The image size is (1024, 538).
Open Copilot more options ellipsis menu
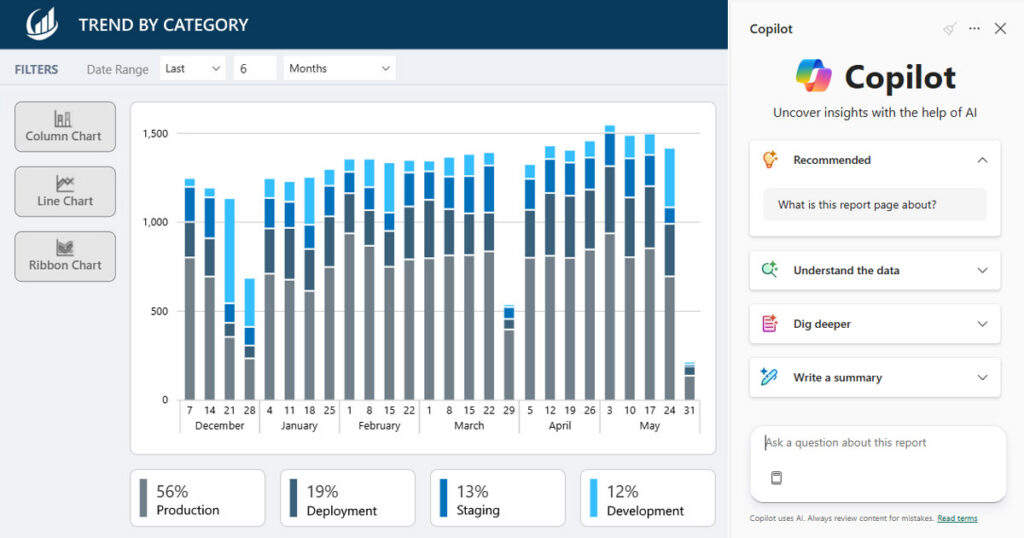(974, 29)
